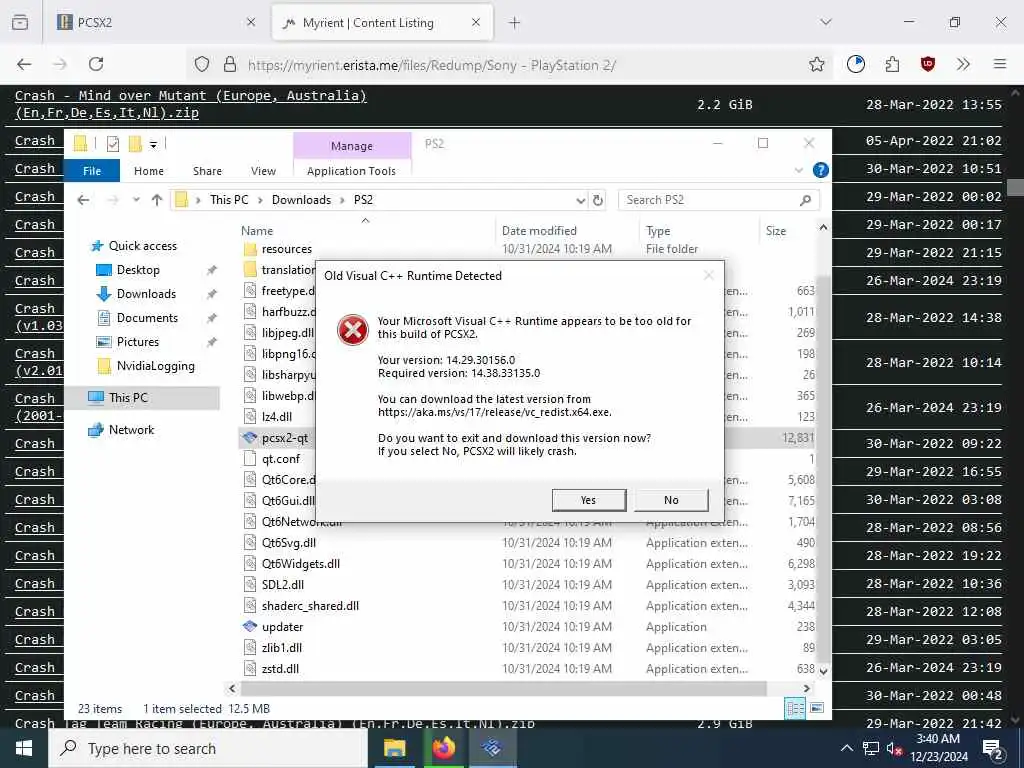Open the File menu in Explorer

[x=92, y=170]
